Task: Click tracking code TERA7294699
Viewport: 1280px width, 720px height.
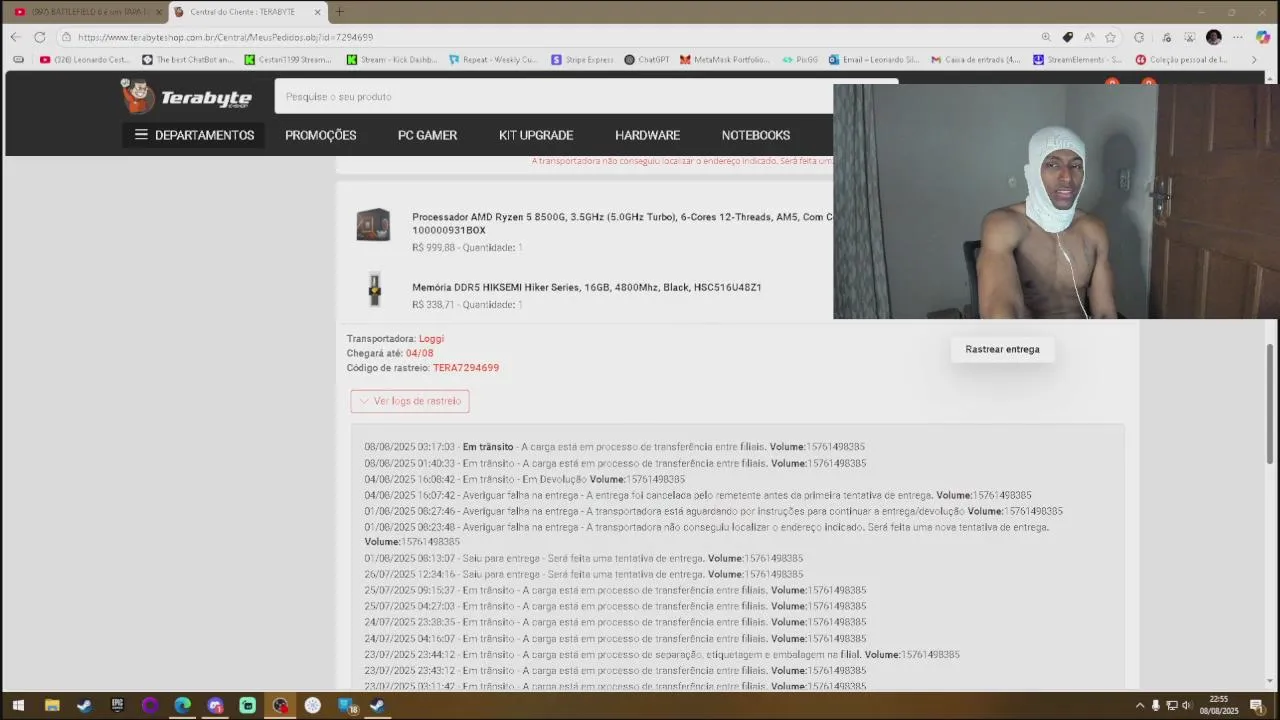Action: coord(466,368)
